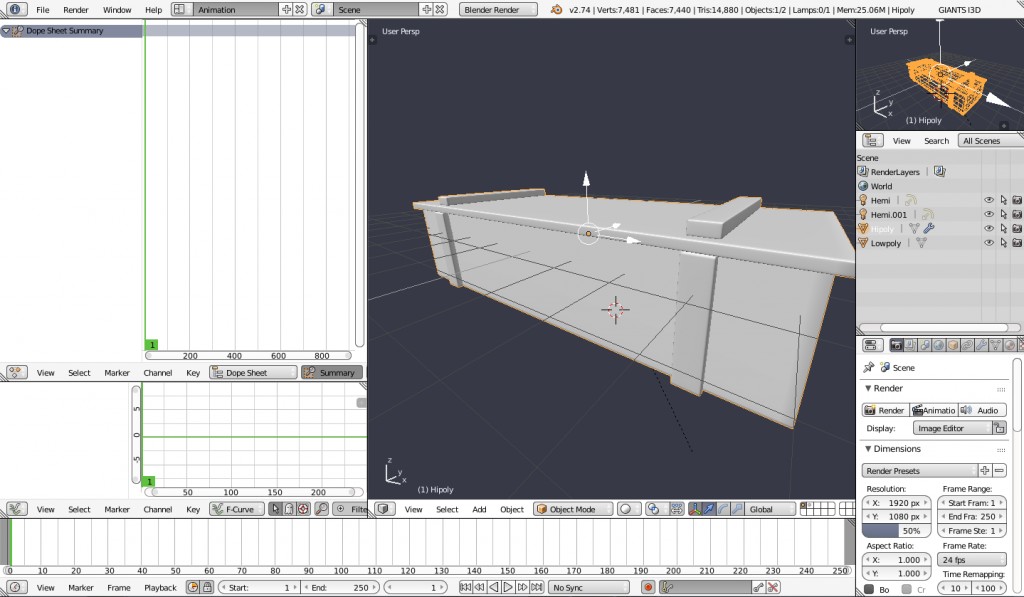
Task: Select the Render camera icon in Properties editor
Action: click(896, 344)
